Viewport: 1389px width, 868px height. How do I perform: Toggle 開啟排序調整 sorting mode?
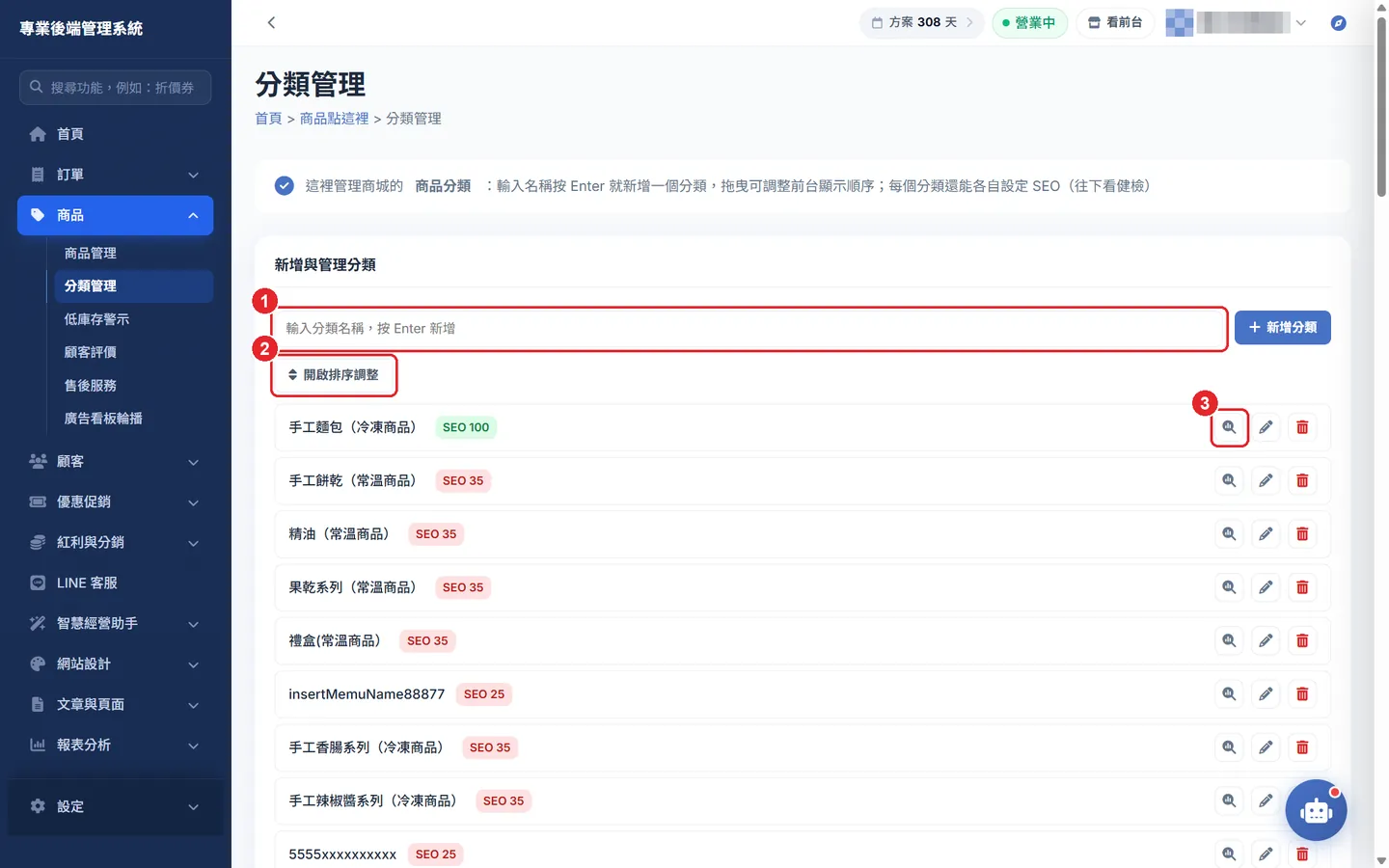click(x=334, y=375)
